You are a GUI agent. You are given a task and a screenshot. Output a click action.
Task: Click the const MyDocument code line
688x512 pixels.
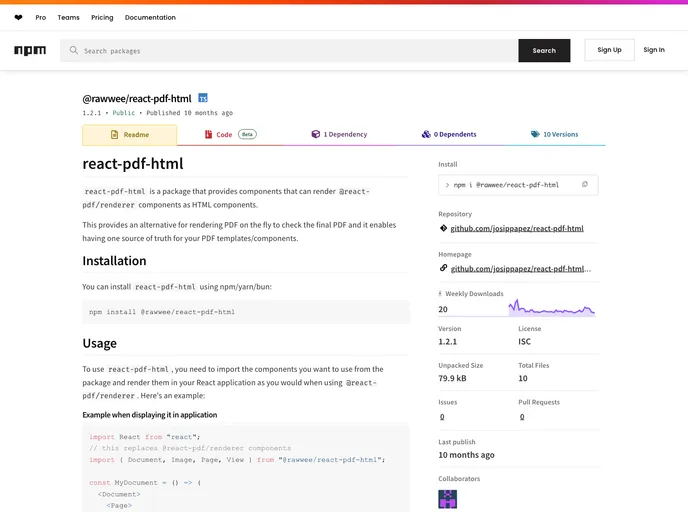[145, 483]
